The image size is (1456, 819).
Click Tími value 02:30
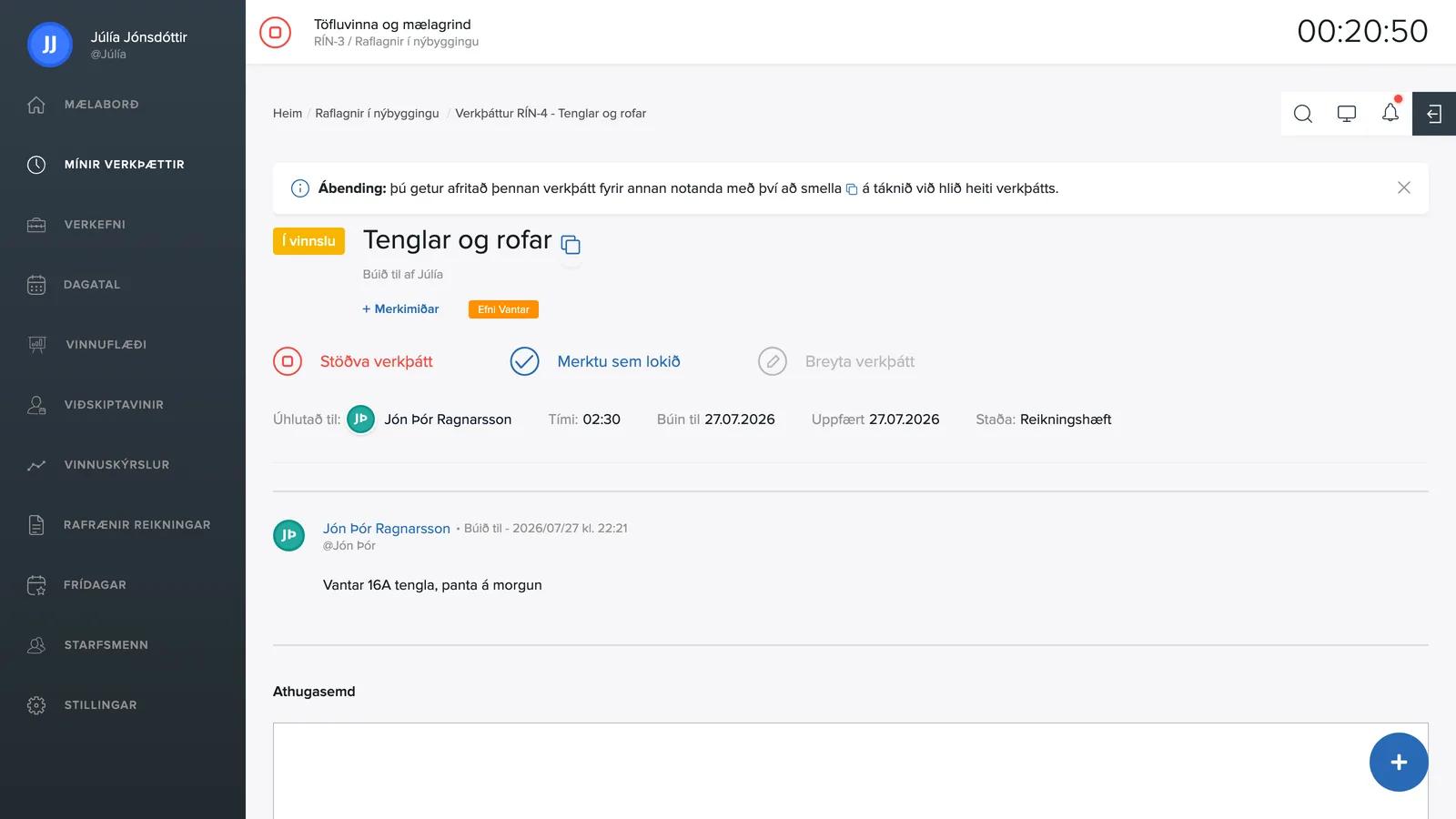point(602,420)
